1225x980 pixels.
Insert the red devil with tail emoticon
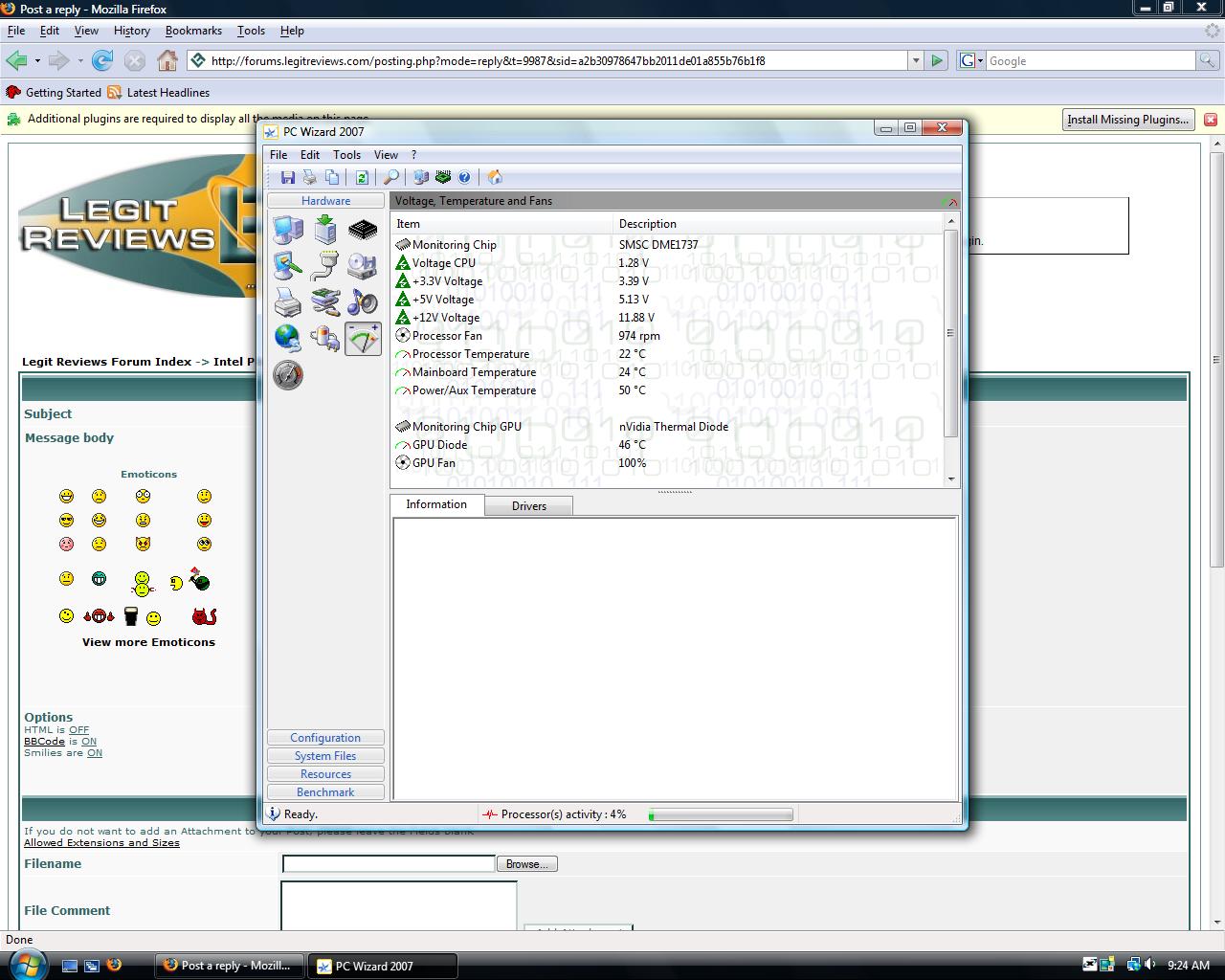pos(204,616)
